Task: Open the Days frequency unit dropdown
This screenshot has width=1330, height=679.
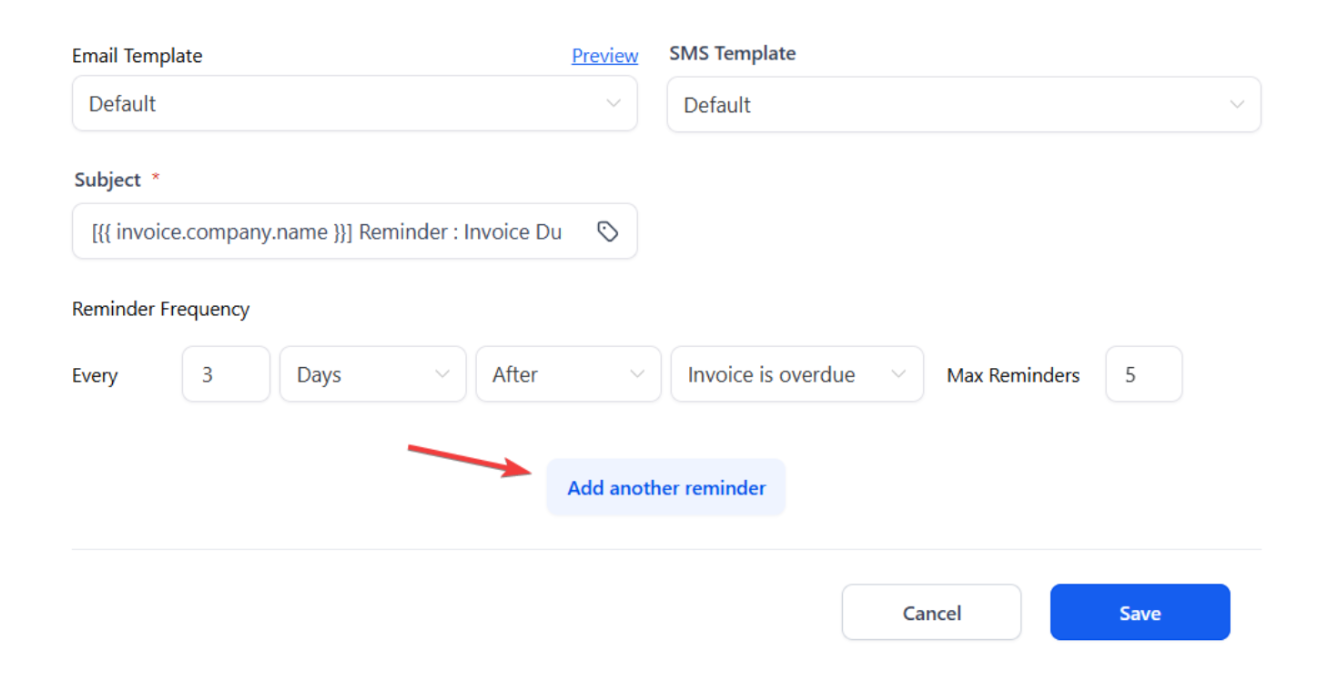Action: (x=372, y=375)
